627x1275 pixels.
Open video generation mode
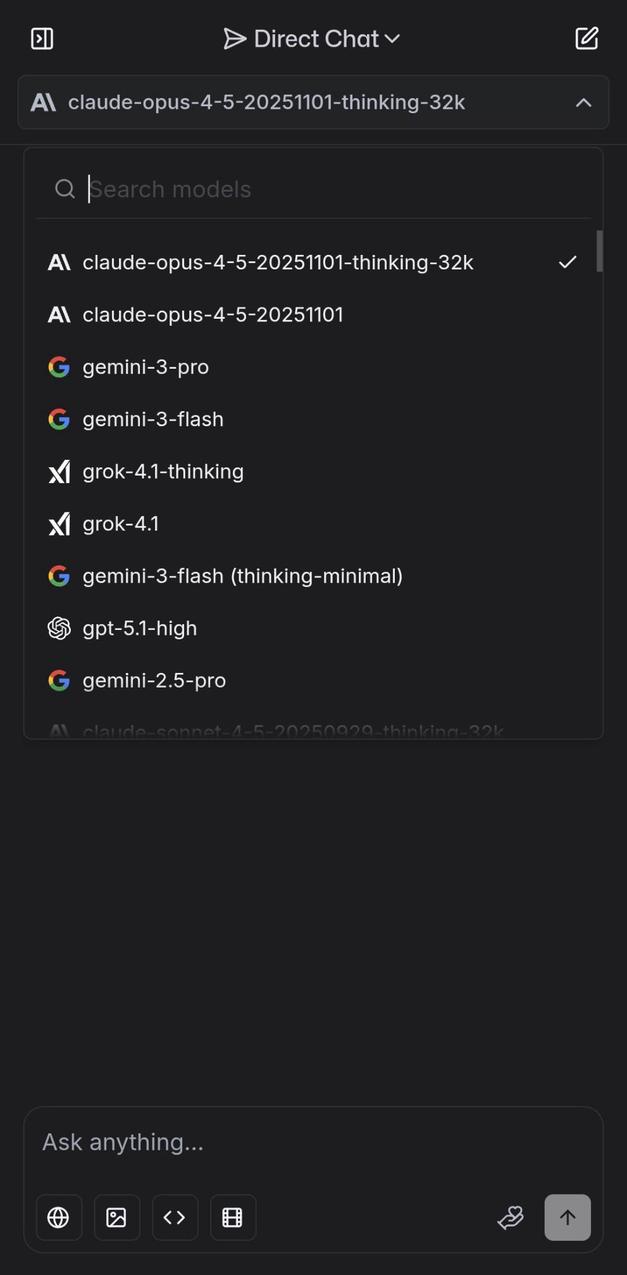tap(232, 1217)
